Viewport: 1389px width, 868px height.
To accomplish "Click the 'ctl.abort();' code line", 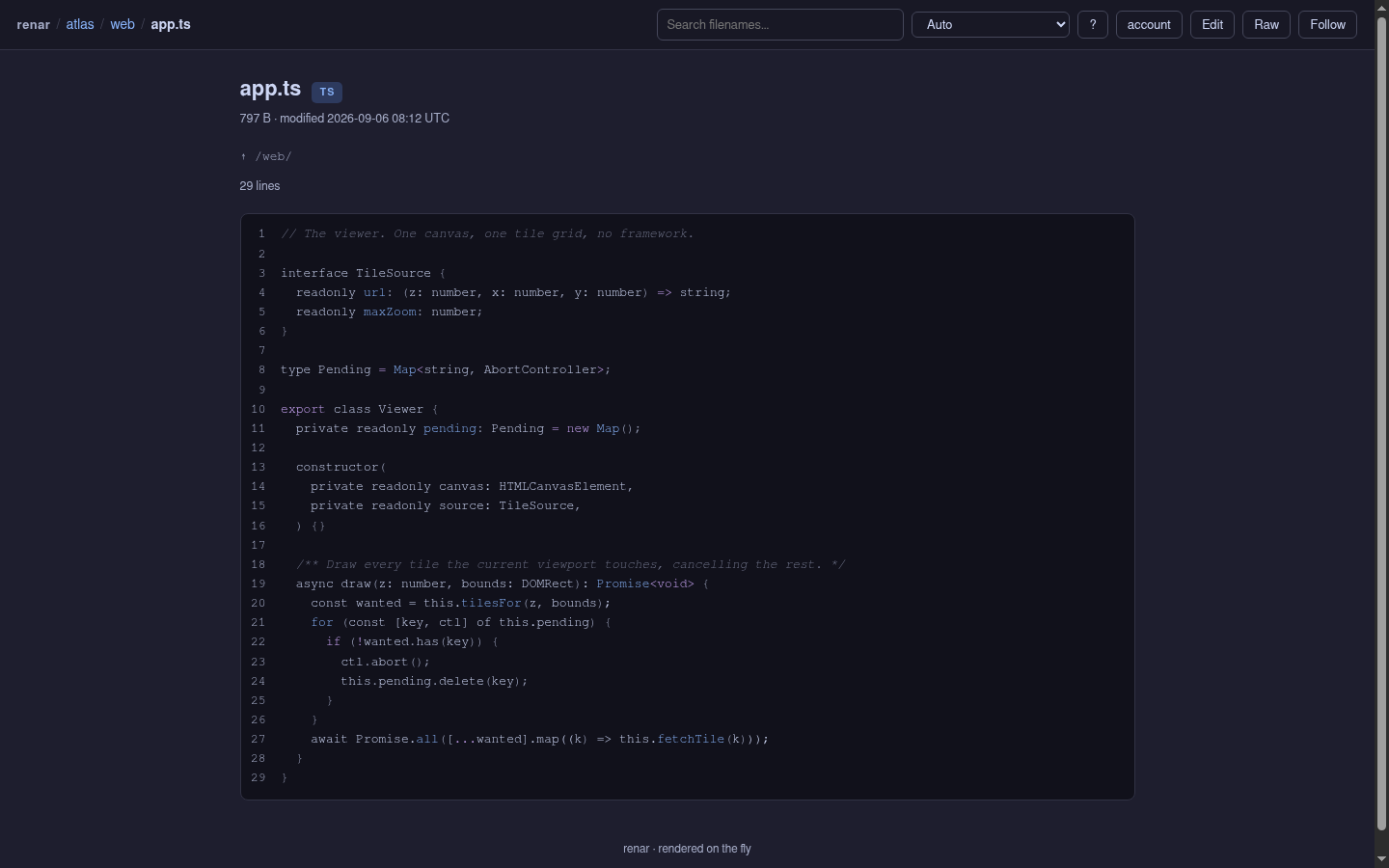I will pyautogui.click(x=385, y=662).
